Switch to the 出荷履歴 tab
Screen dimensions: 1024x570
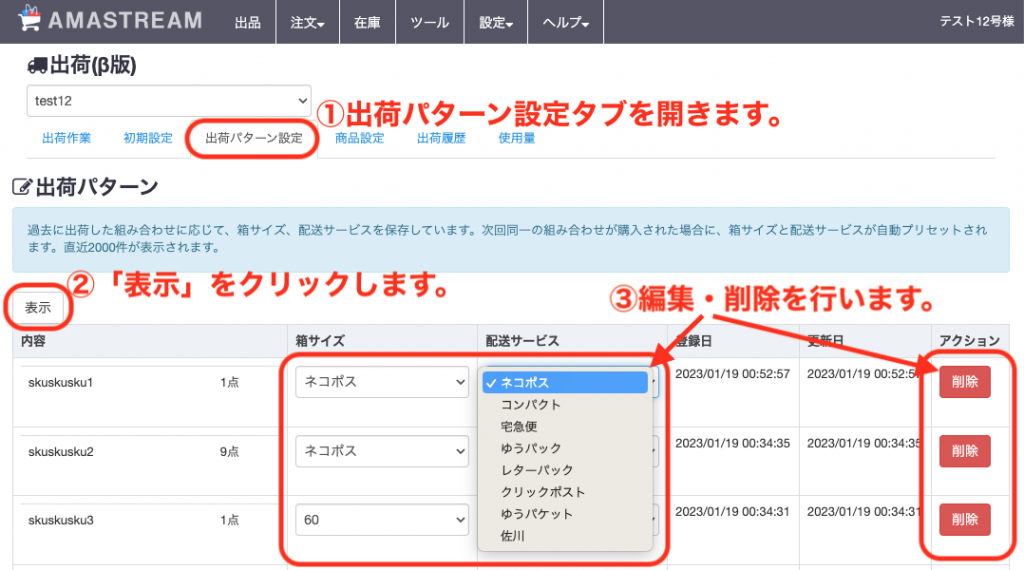click(x=441, y=138)
